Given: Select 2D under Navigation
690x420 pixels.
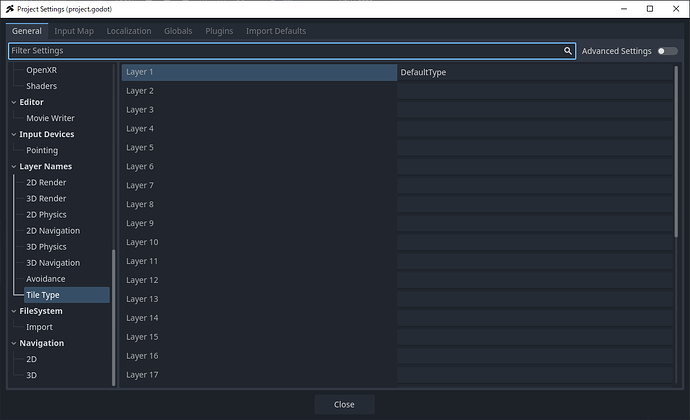Looking at the screenshot, I should [31, 359].
